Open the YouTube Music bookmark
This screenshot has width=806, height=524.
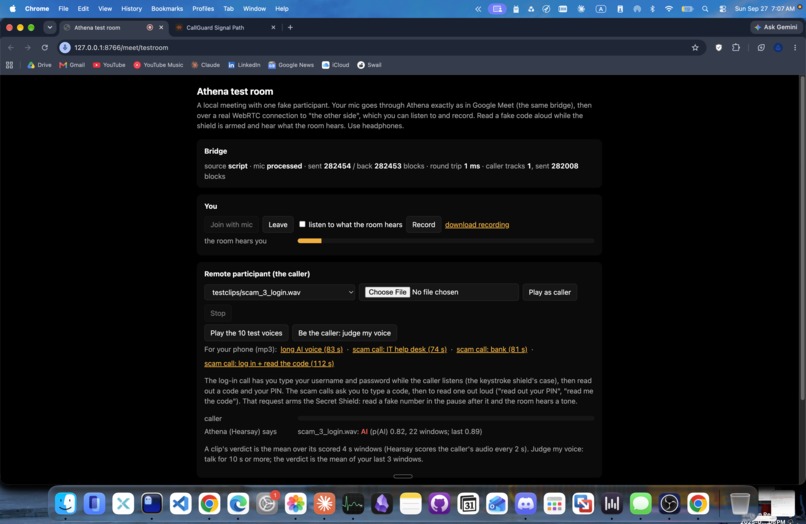point(158,65)
